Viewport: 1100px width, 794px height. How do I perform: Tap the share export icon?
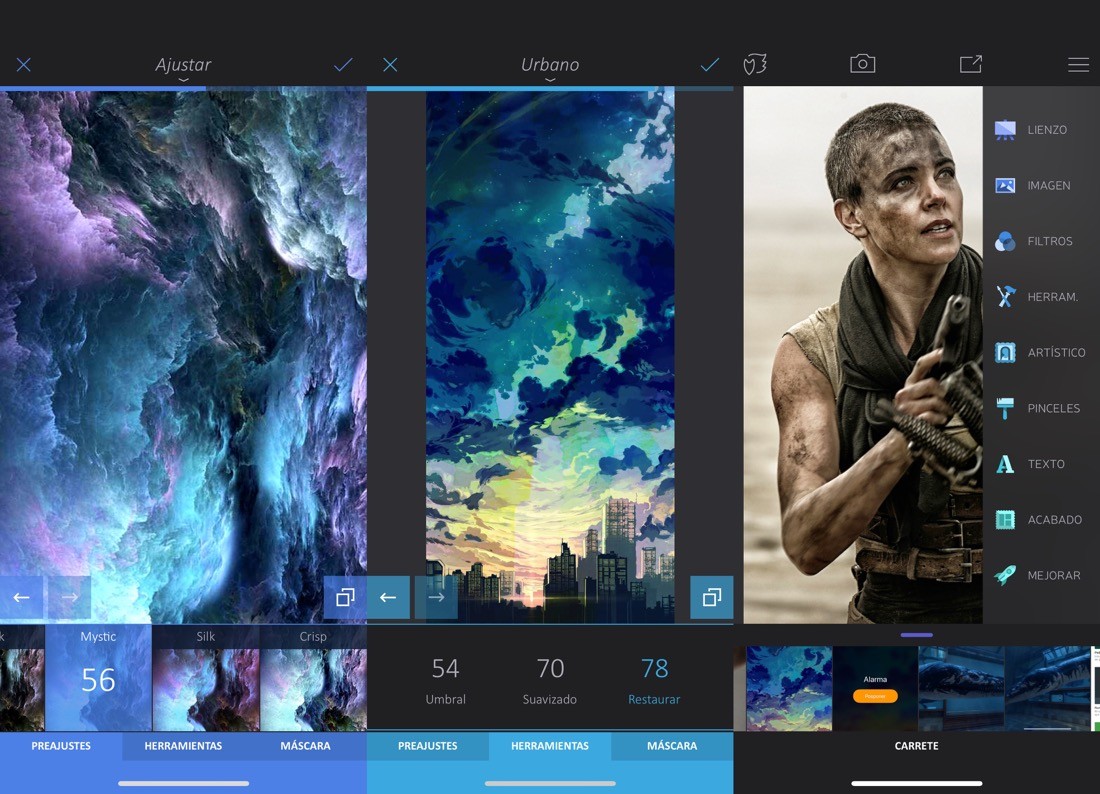coord(971,64)
